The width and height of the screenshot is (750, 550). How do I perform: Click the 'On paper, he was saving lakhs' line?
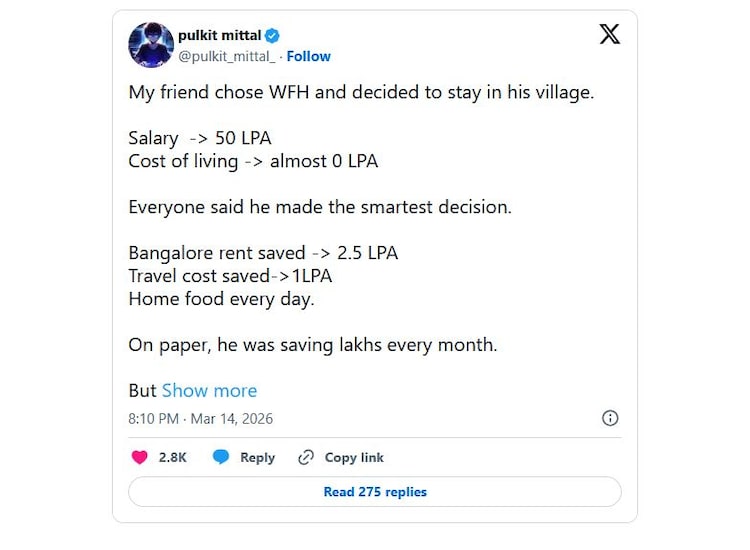tap(312, 345)
